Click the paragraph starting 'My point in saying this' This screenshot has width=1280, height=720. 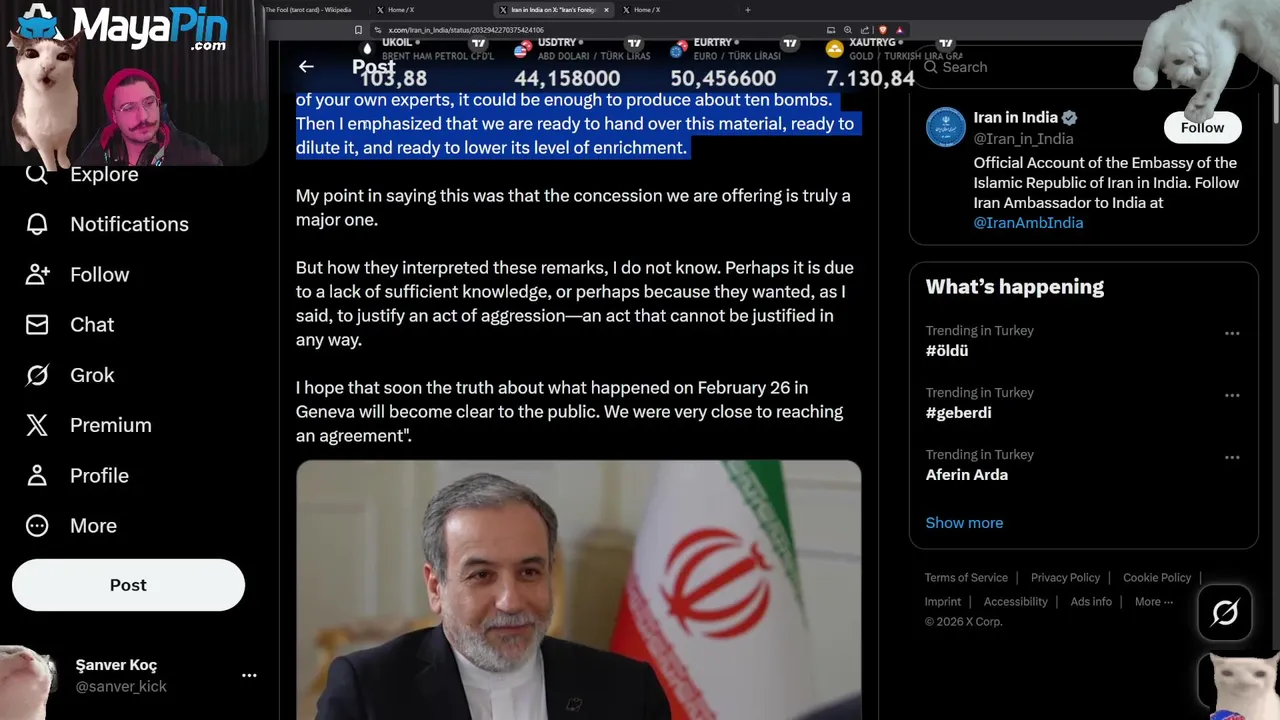[x=573, y=207]
